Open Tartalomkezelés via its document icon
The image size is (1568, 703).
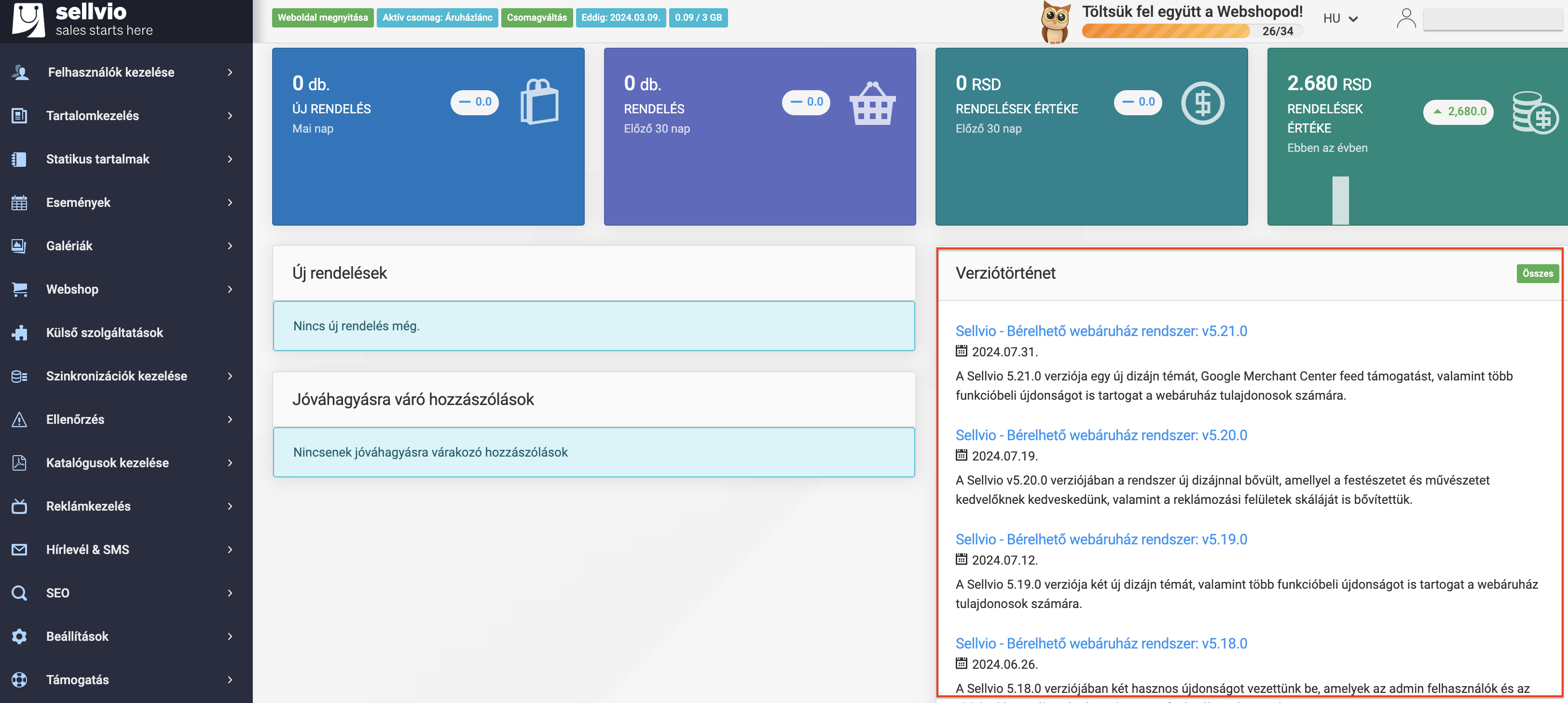point(19,116)
